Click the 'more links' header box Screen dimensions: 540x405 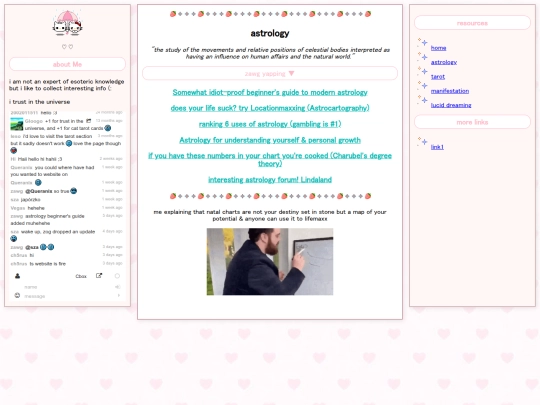472,122
